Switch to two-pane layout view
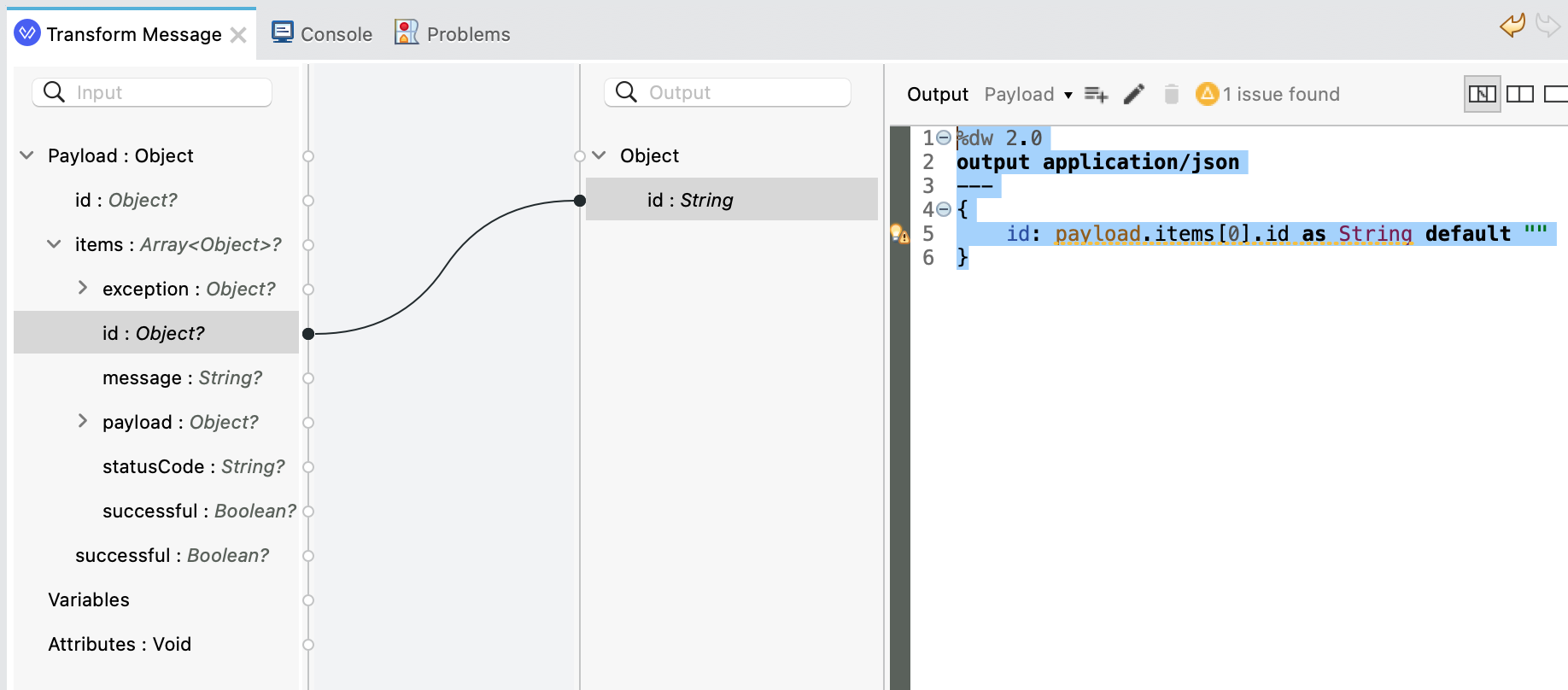Viewport: 1568px width, 690px height. click(x=1519, y=94)
